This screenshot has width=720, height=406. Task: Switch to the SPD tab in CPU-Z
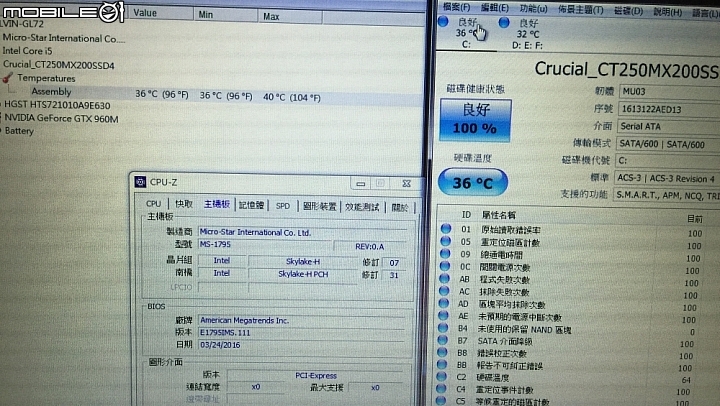coord(283,206)
